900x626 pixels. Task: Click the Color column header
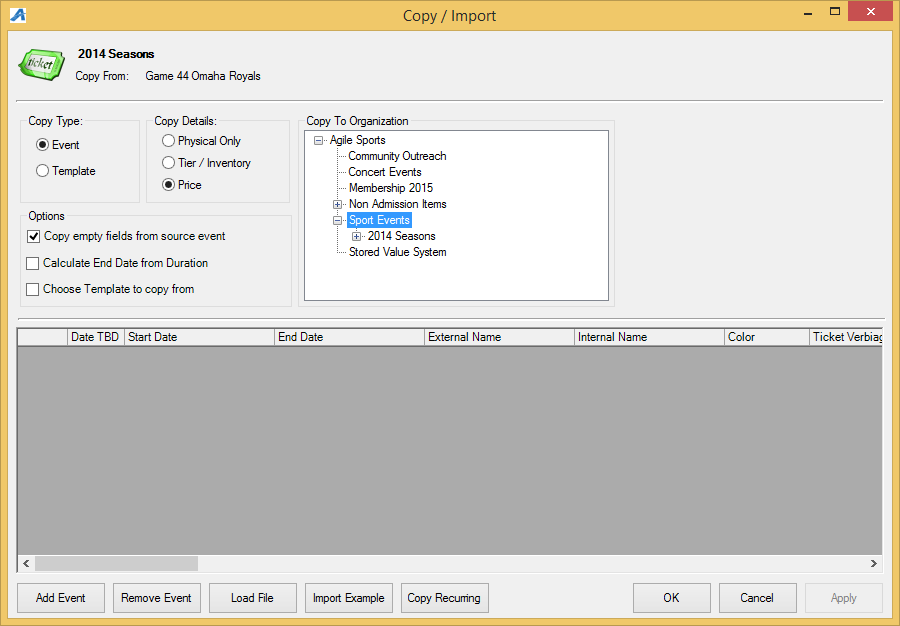coord(766,337)
